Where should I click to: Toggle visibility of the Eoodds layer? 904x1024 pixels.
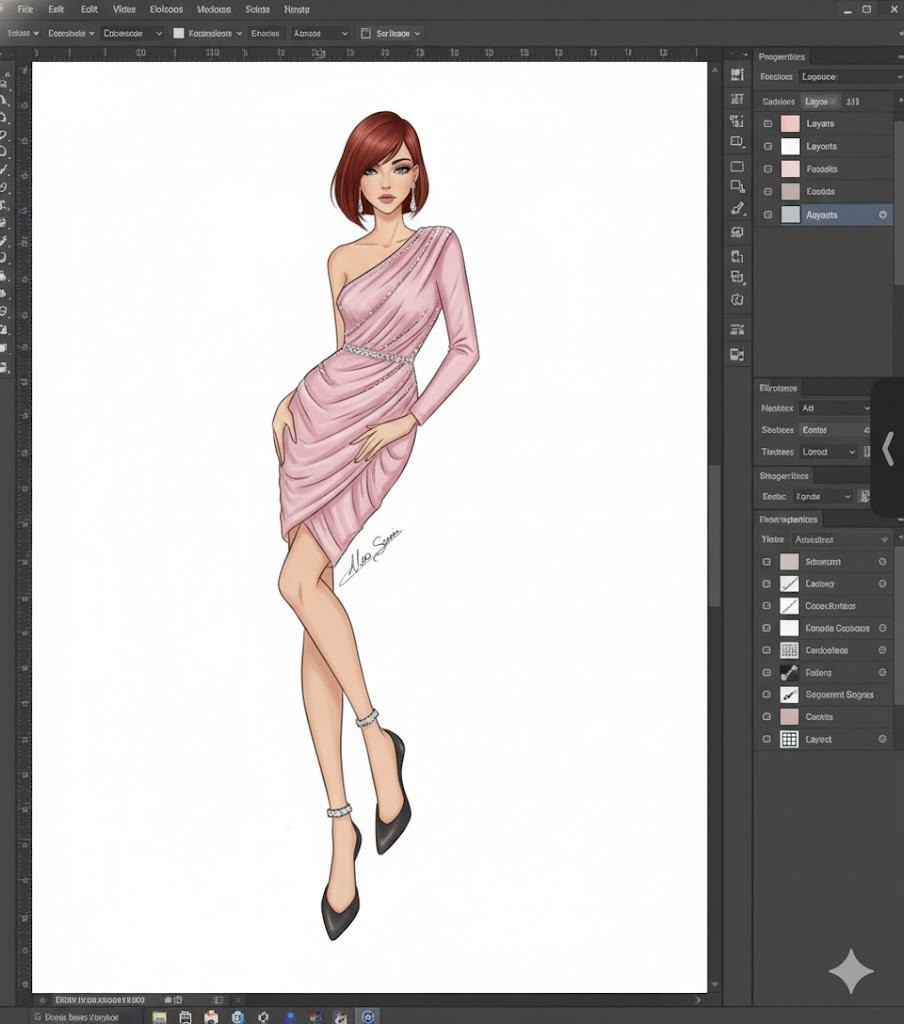[768, 192]
